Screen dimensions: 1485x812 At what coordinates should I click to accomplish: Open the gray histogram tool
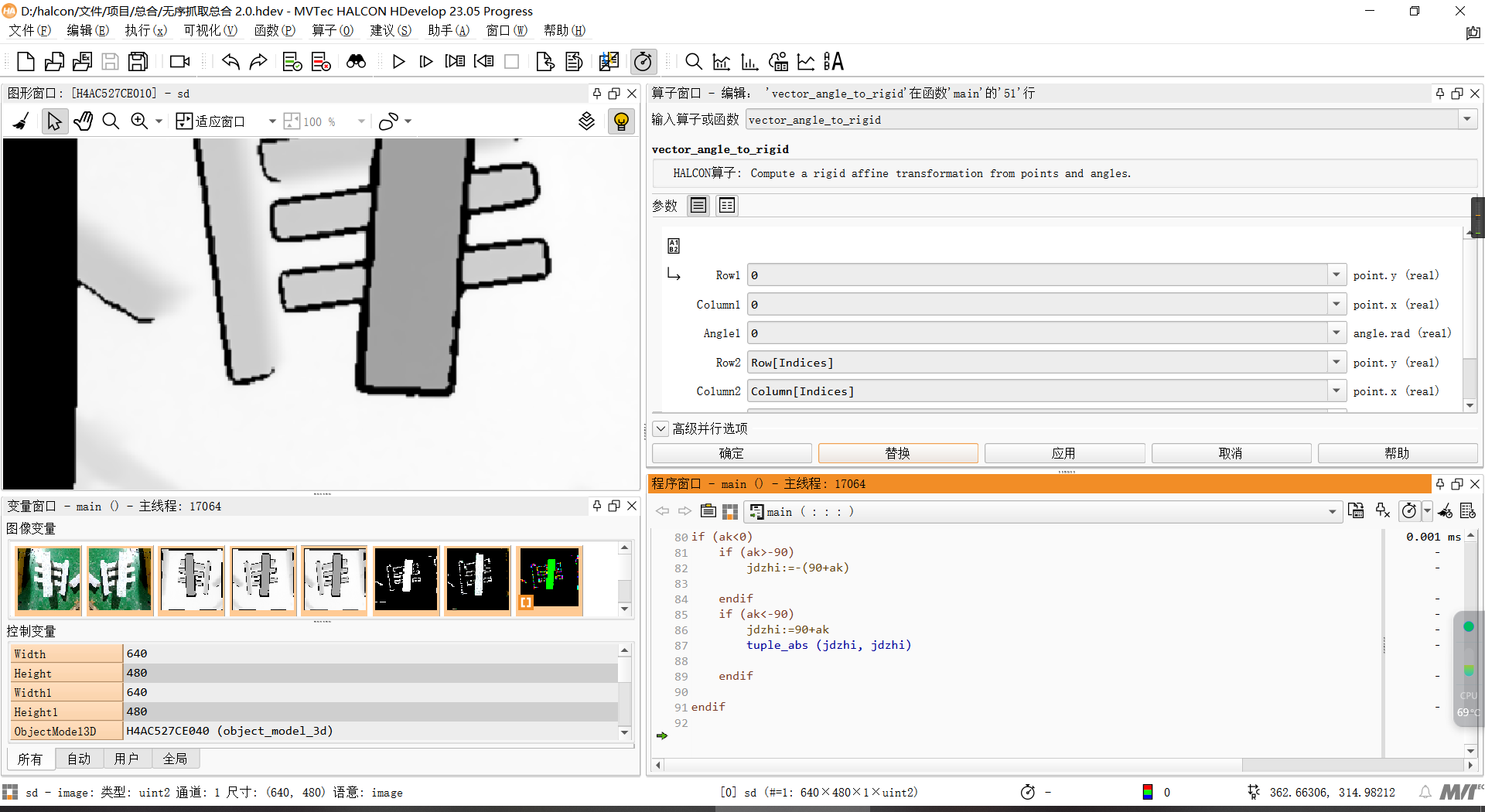coord(722,62)
